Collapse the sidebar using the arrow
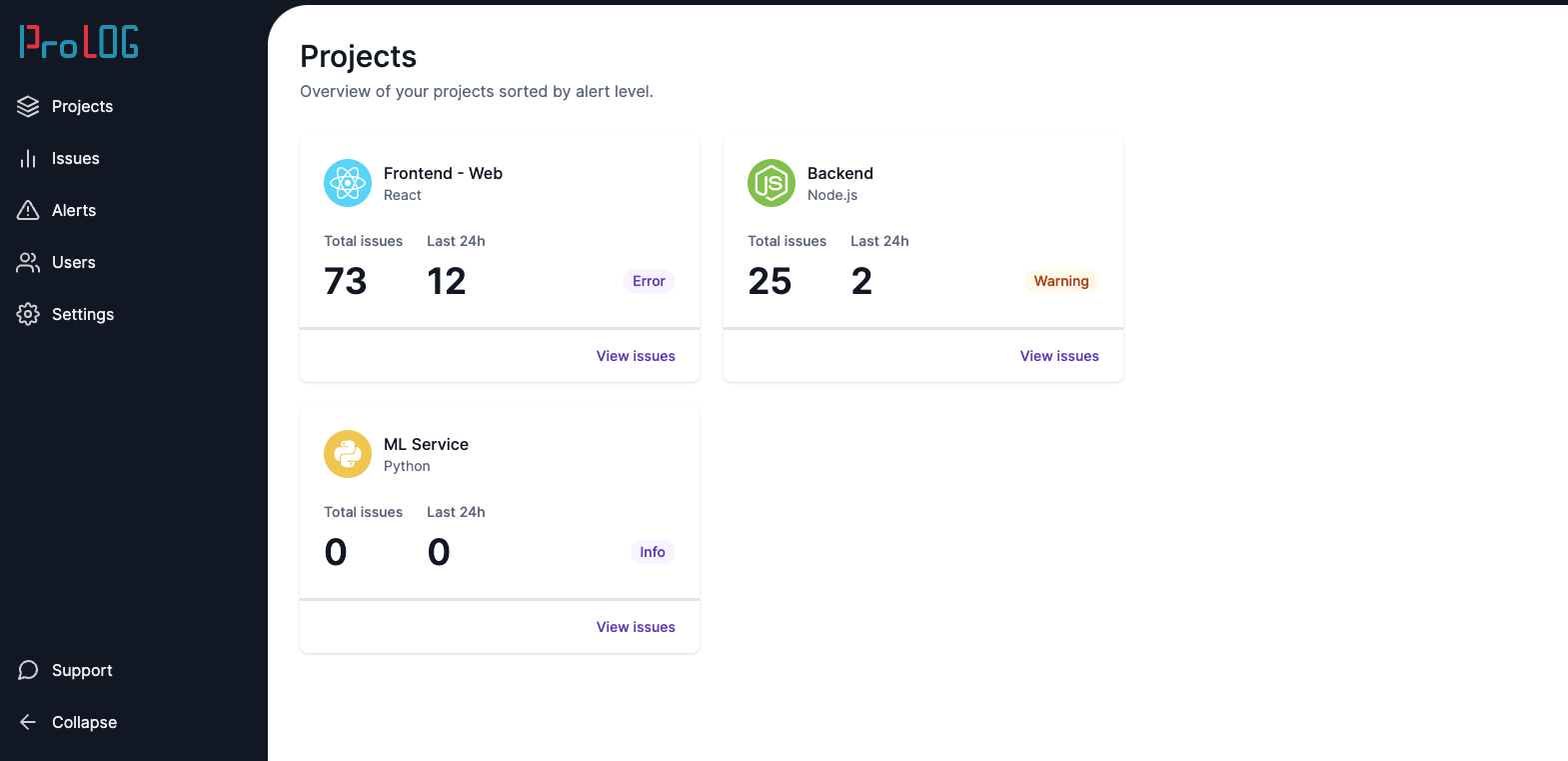Image resolution: width=1568 pixels, height=761 pixels. 28,722
